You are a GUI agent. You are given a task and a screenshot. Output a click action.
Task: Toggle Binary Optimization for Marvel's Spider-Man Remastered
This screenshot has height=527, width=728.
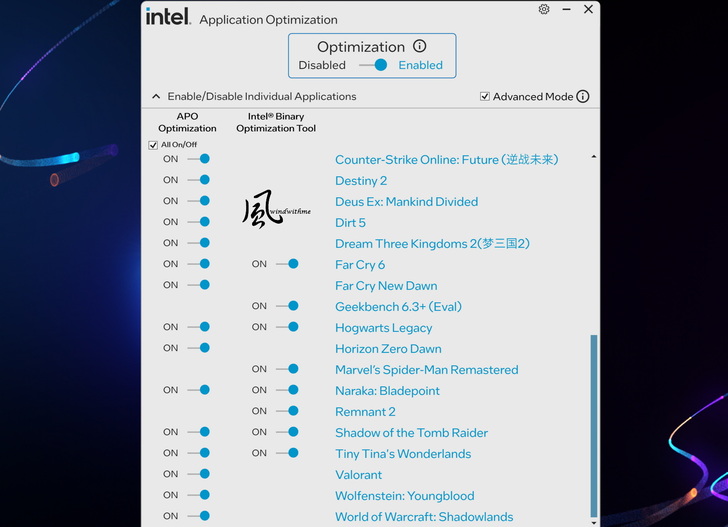point(287,369)
